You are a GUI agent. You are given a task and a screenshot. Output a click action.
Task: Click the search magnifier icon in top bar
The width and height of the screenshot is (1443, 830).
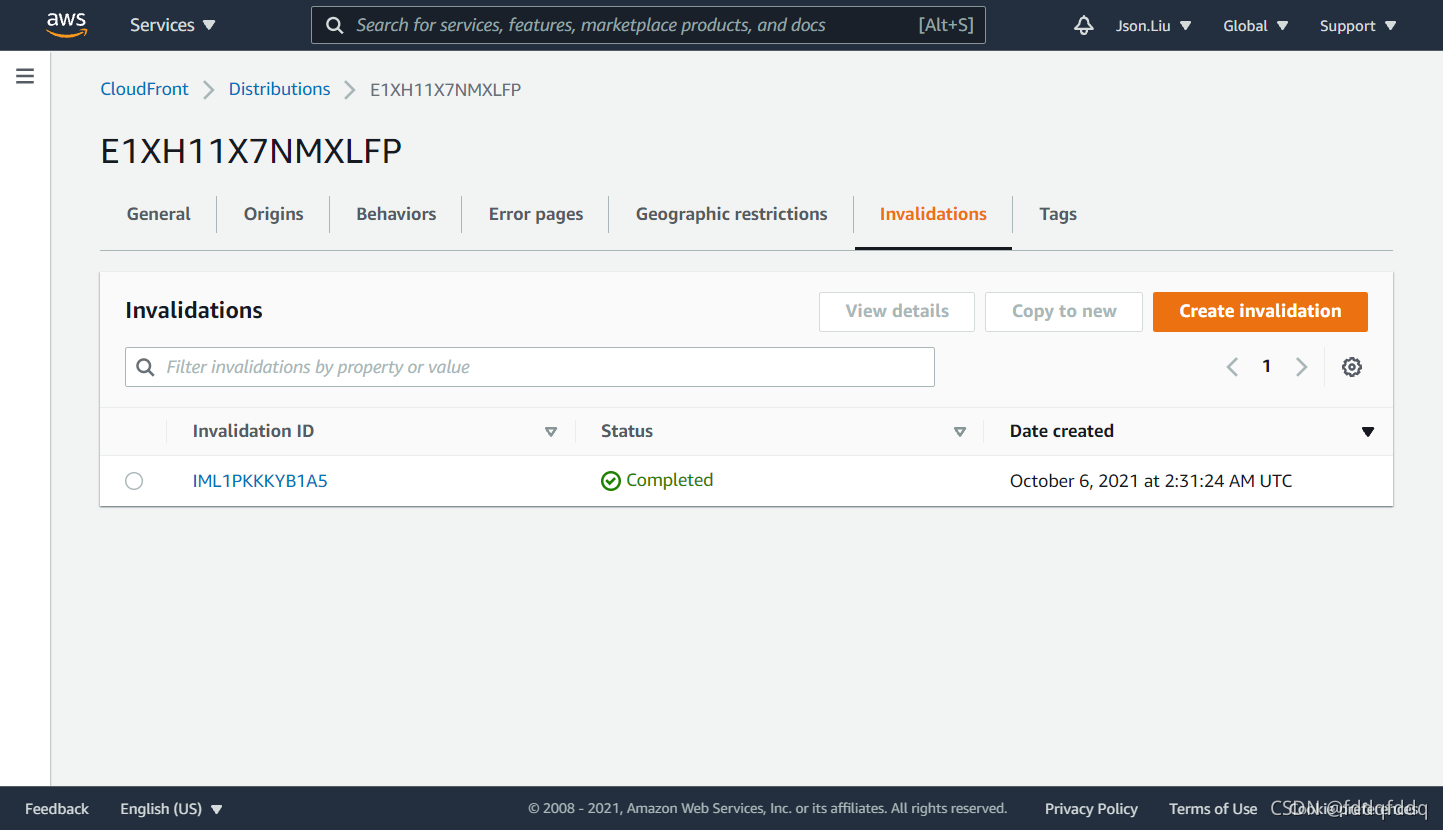pos(335,25)
